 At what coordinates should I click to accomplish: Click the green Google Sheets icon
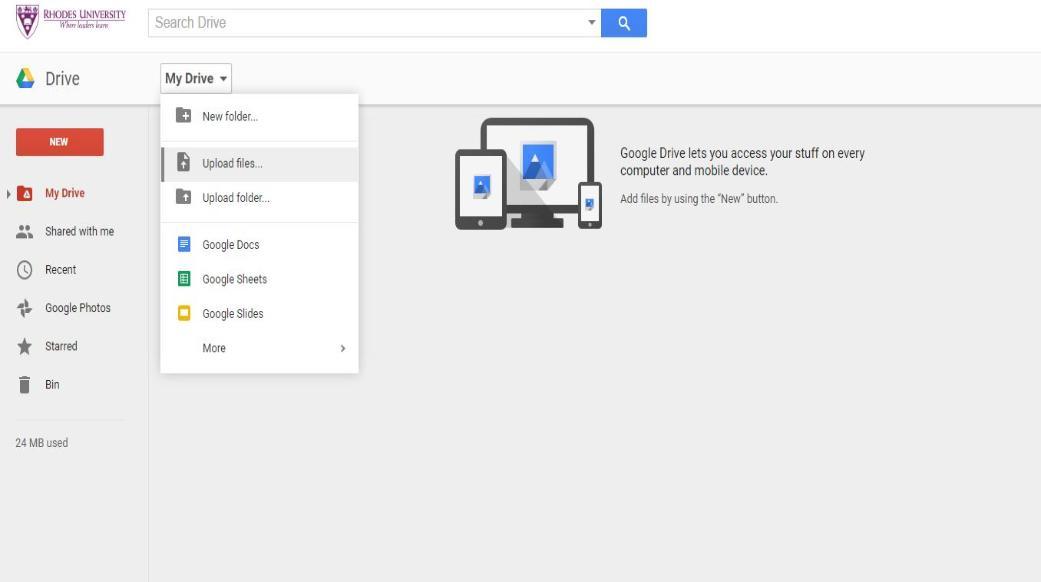[x=184, y=279]
